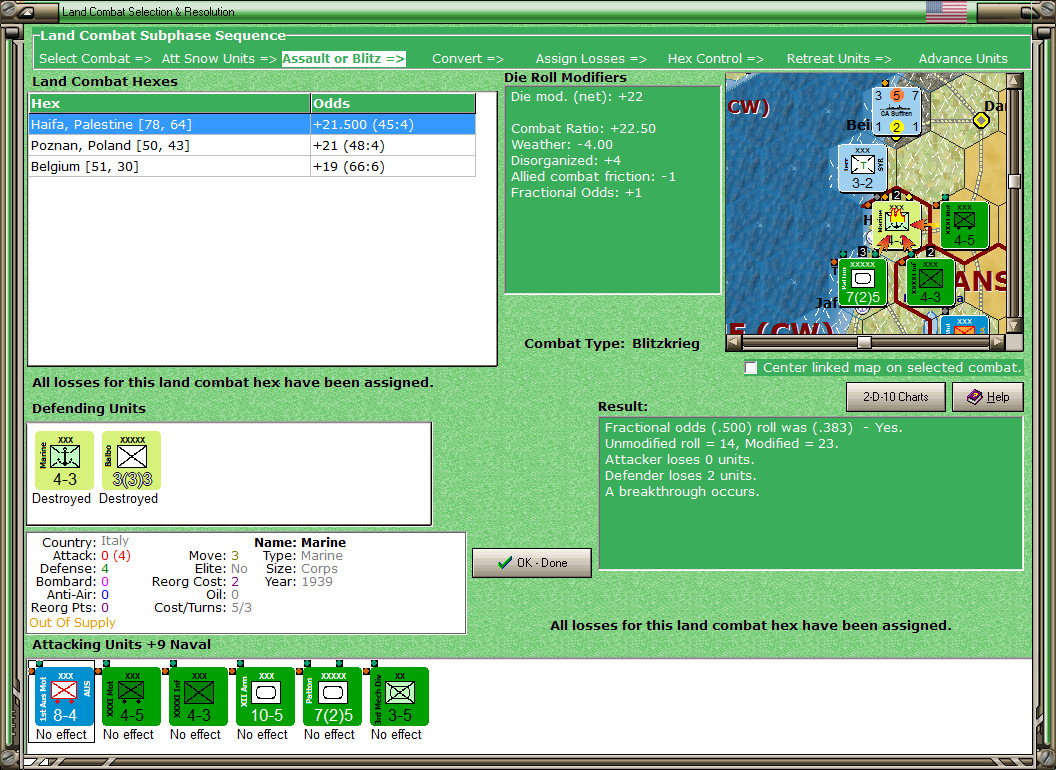Click the OK - Done button
The width and height of the screenshot is (1056, 770).
(x=532, y=563)
